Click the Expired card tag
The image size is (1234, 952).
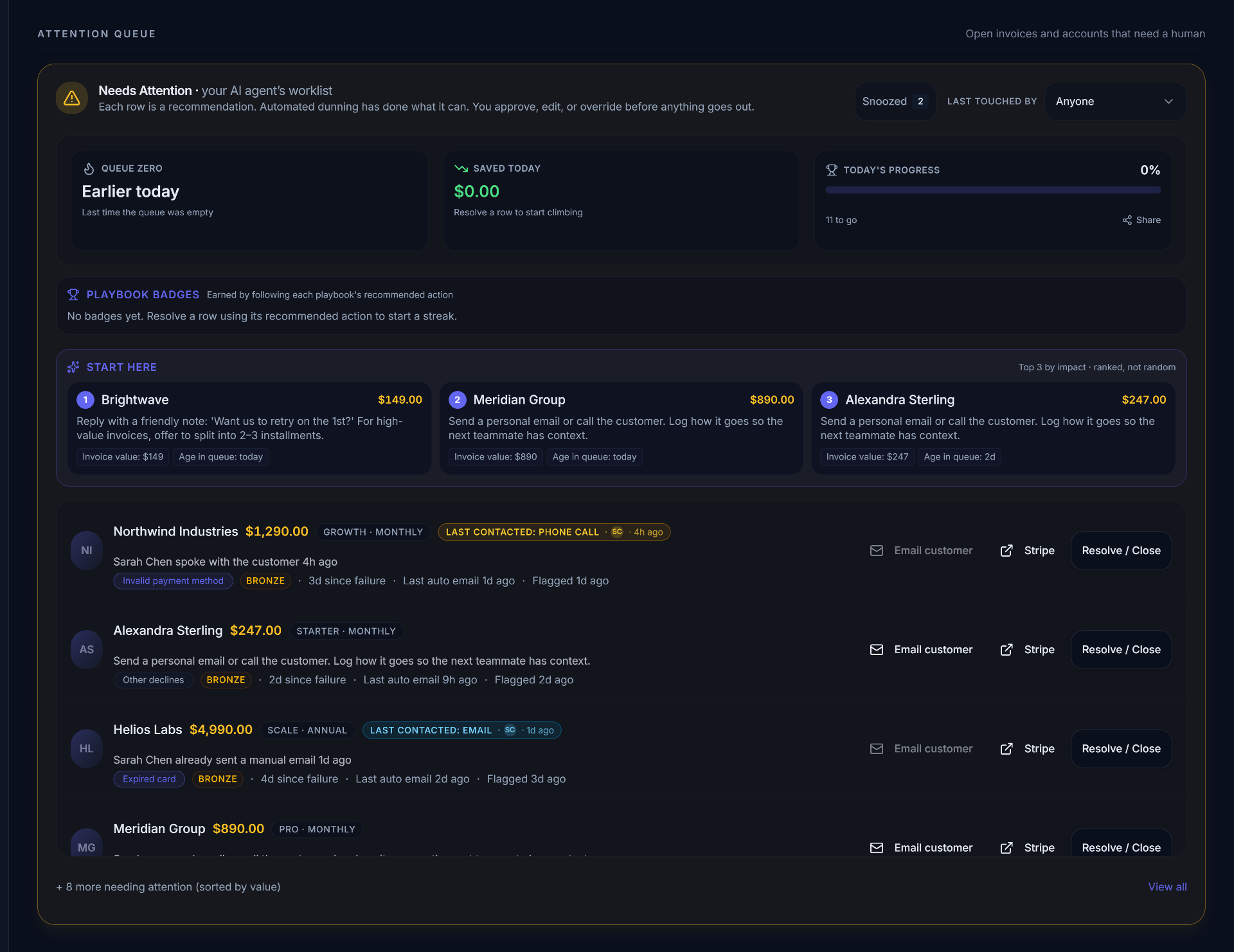(x=149, y=778)
